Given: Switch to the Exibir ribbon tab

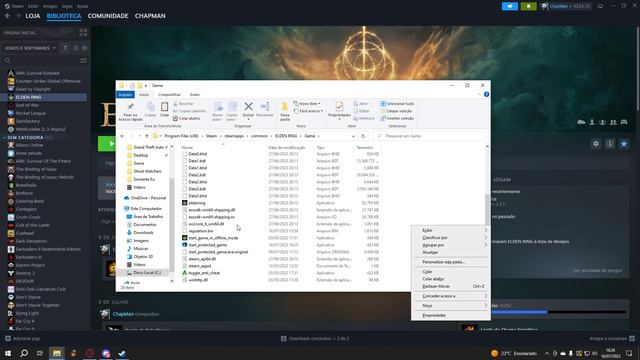Looking at the screenshot, I should 195,94.
